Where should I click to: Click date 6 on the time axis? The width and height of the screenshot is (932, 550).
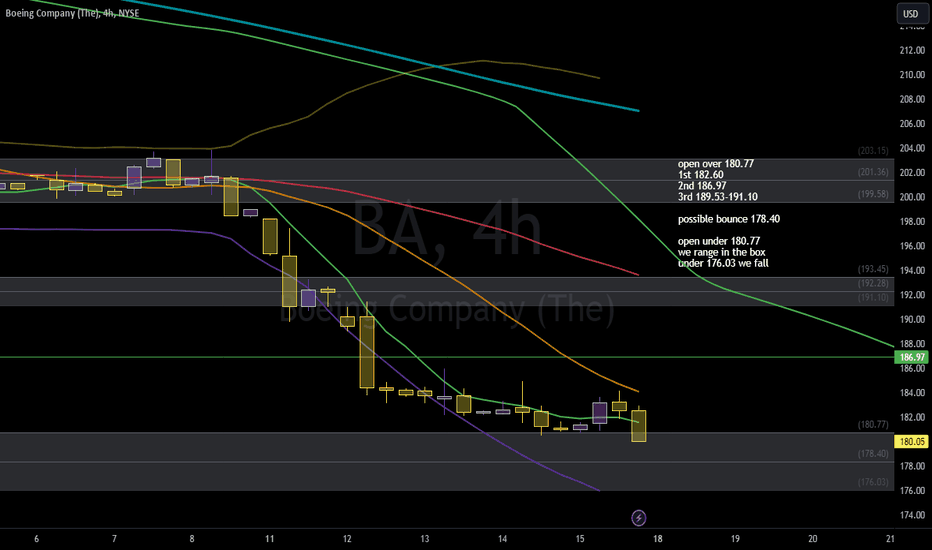coord(37,539)
